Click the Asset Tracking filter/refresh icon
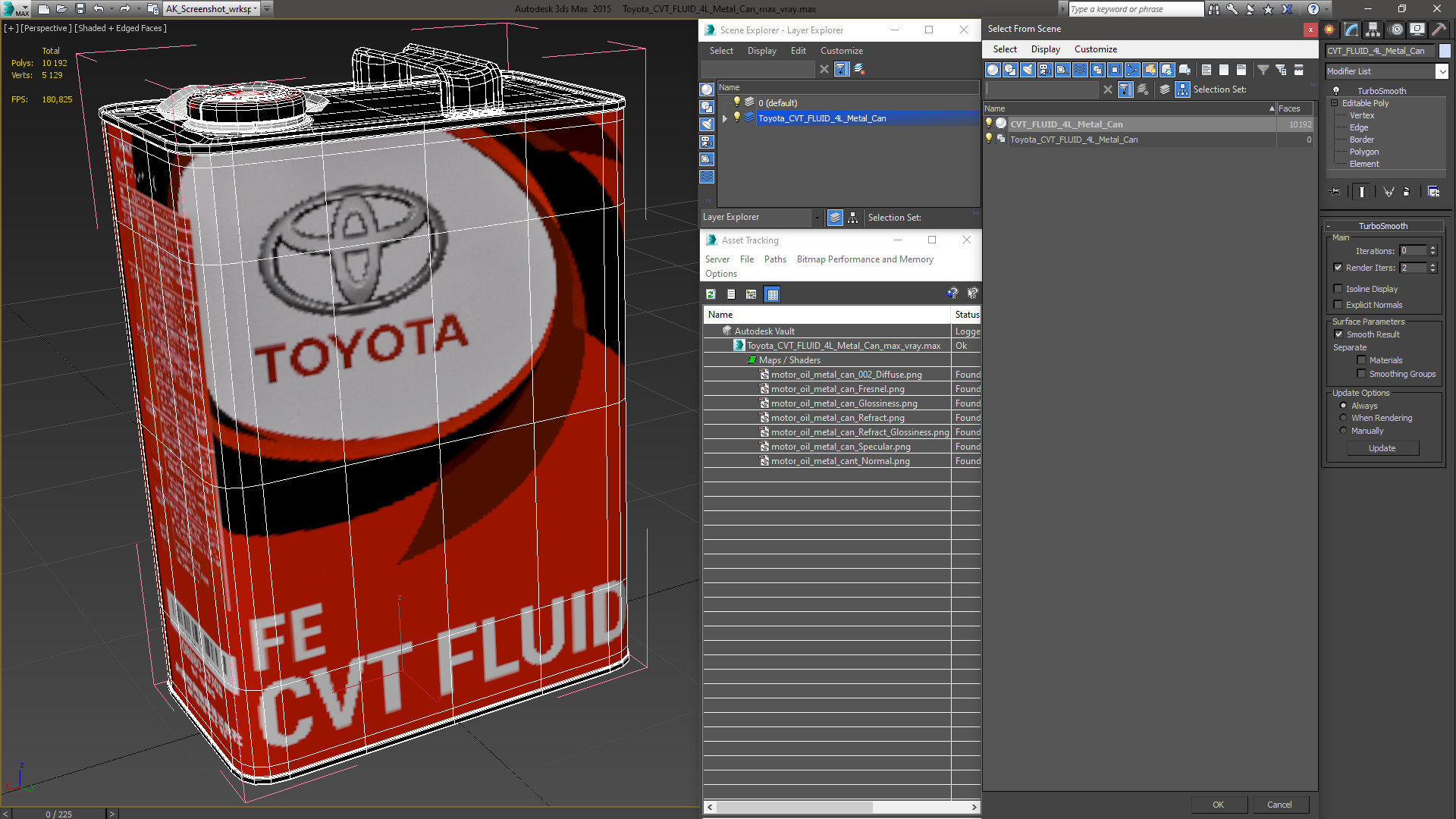1456x819 pixels. click(712, 293)
